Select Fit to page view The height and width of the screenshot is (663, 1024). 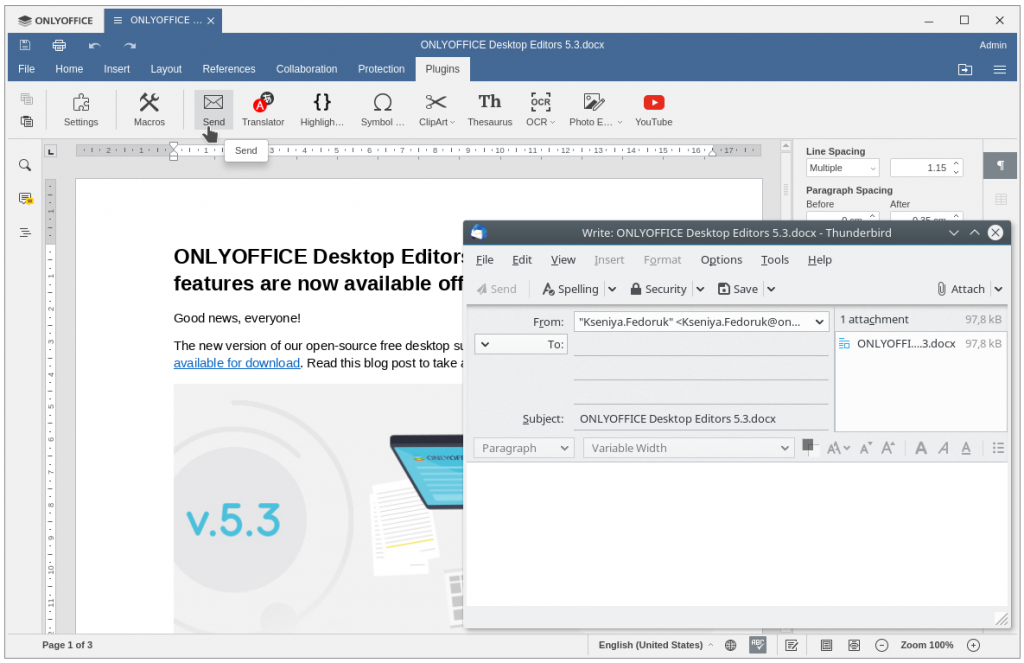point(826,645)
